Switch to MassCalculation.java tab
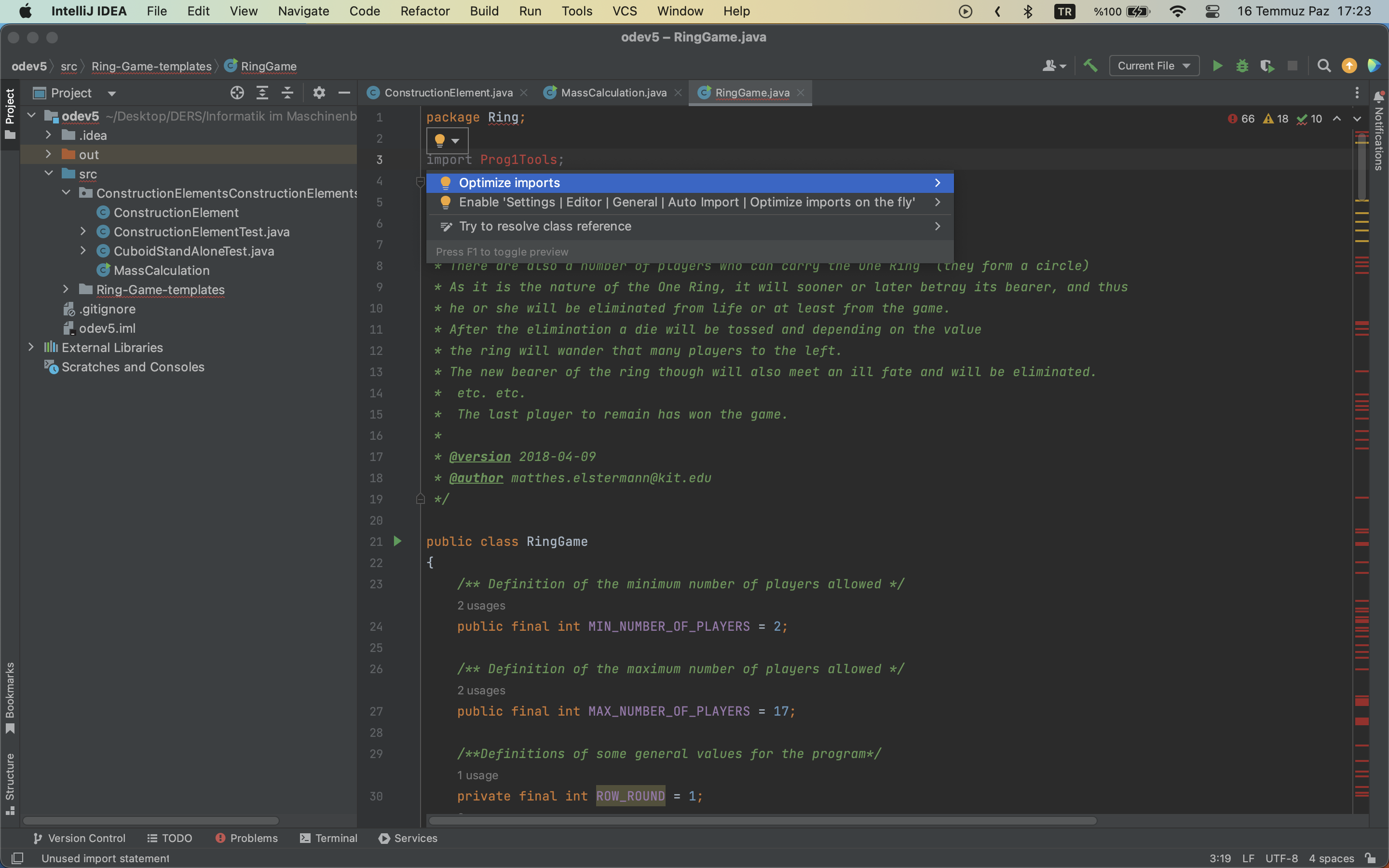 point(613,93)
